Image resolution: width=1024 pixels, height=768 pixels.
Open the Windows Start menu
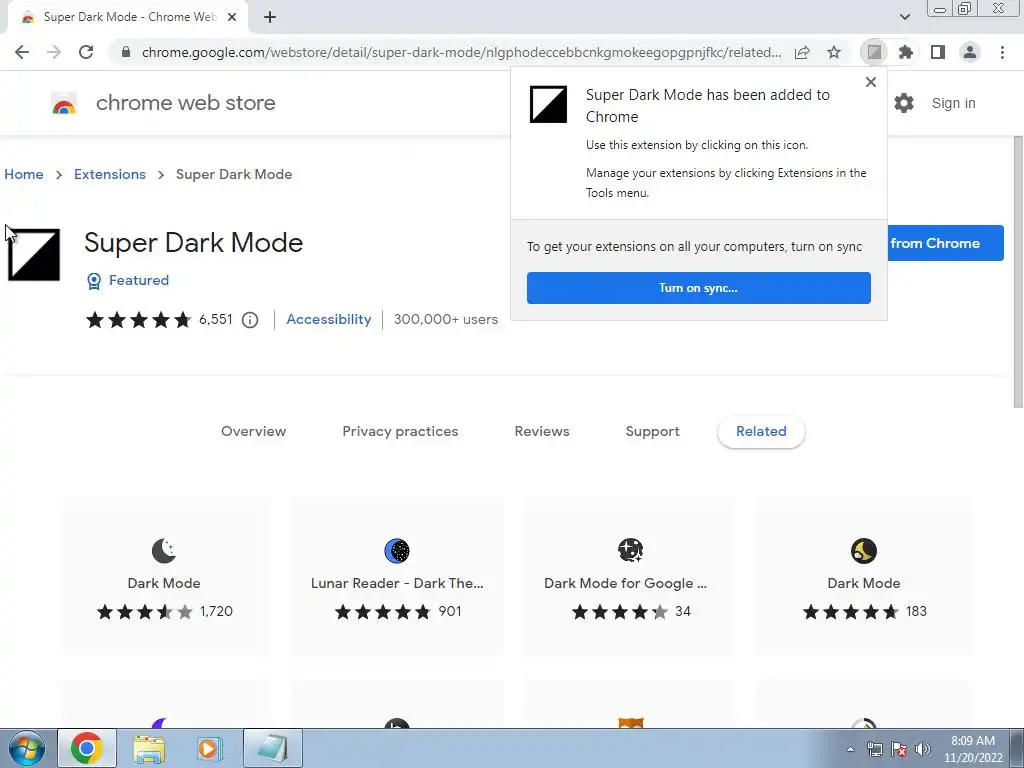pyautogui.click(x=27, y=748)
